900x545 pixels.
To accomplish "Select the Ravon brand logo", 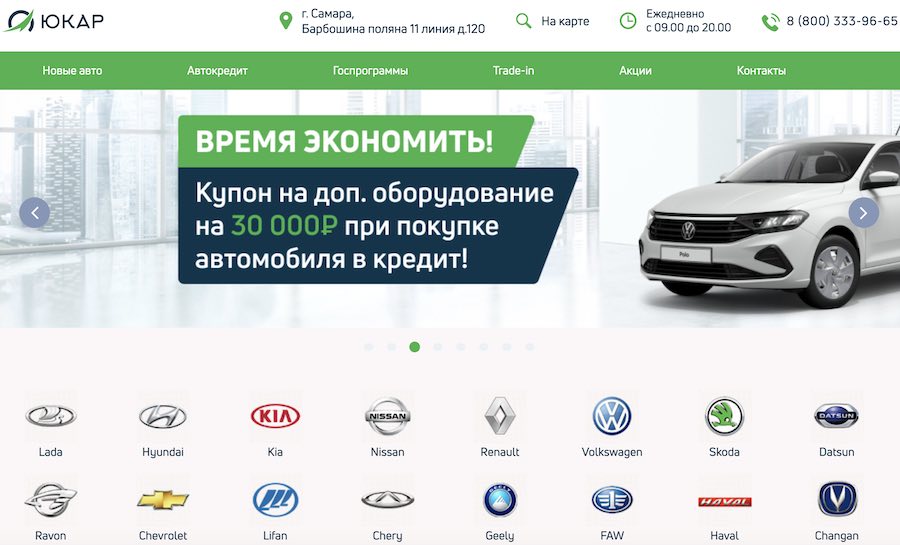I will 51,500.
